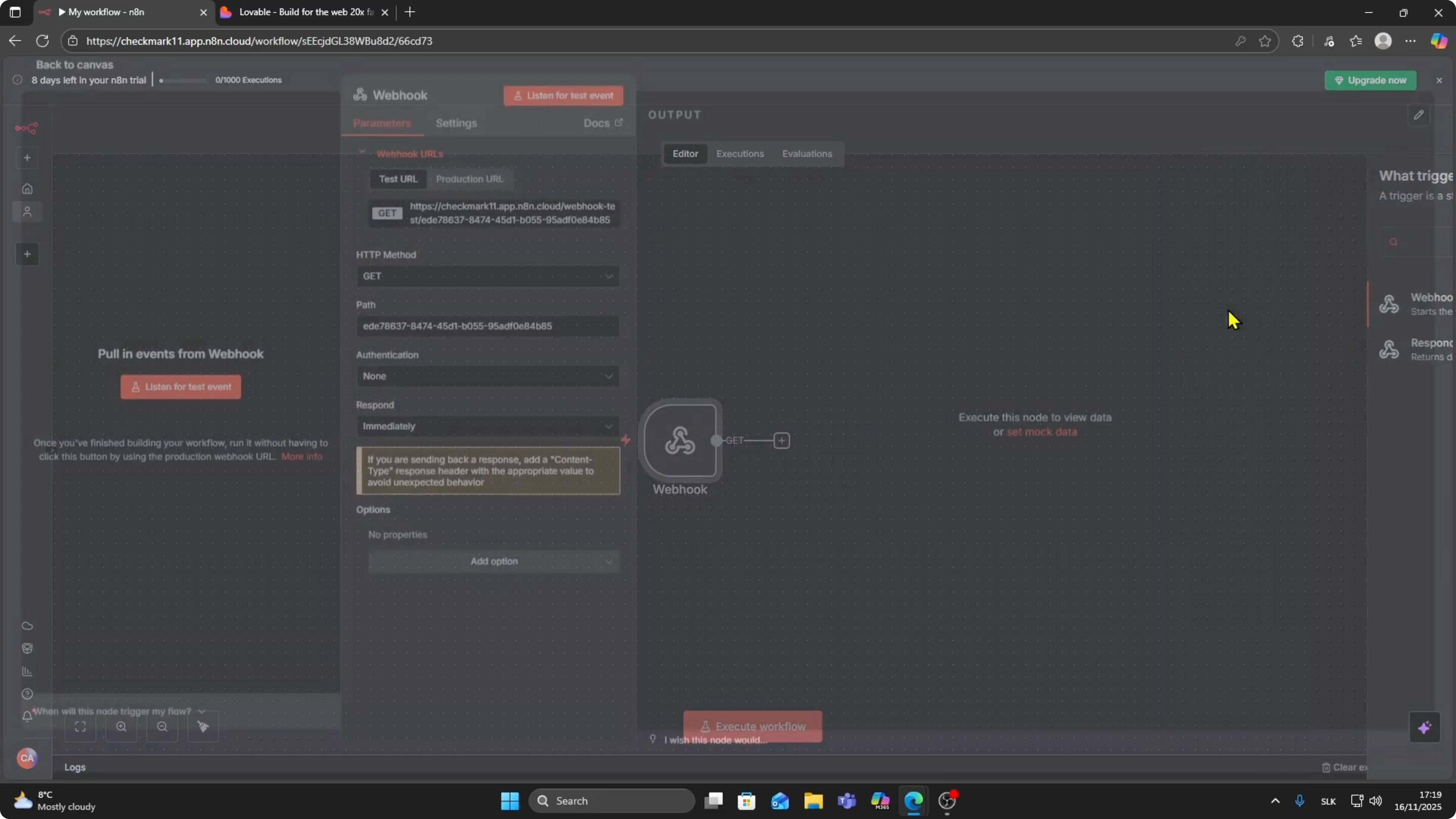Switch to the Executions tab
Image resolution: width=1456 pixels, height=819 pixels.
(740, 154)
